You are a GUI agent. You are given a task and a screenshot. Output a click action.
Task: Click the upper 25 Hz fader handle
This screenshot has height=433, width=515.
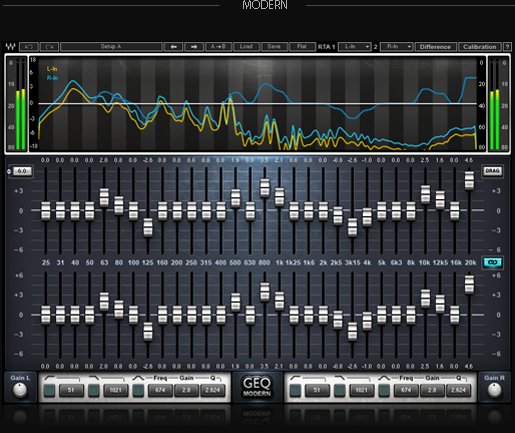pyautogui.click(x=46, y=211)
